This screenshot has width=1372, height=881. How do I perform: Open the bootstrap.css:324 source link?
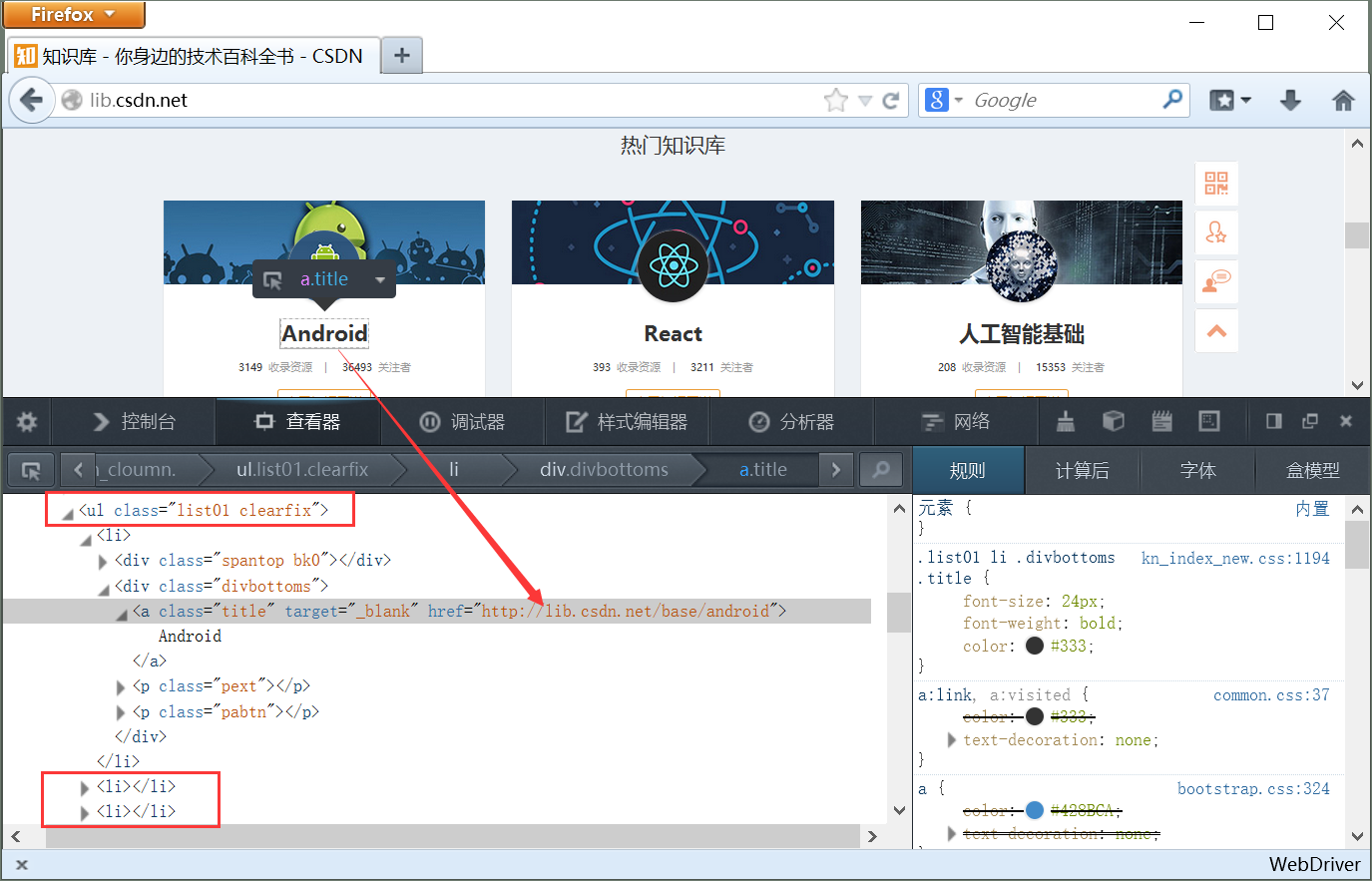1253,788
